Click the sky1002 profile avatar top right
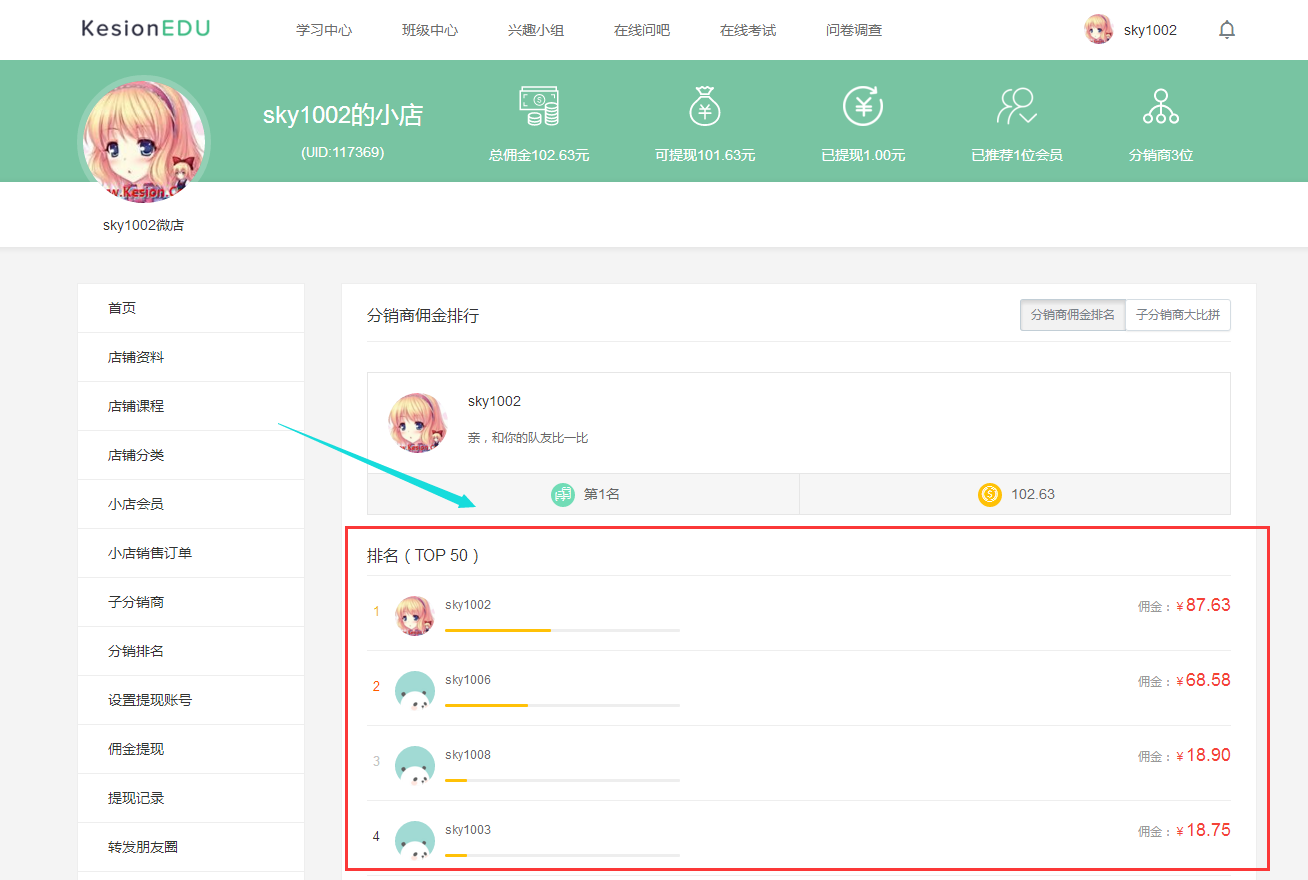The width and height of the screenshot is (1308, 880). click(x=1098, y=29)
